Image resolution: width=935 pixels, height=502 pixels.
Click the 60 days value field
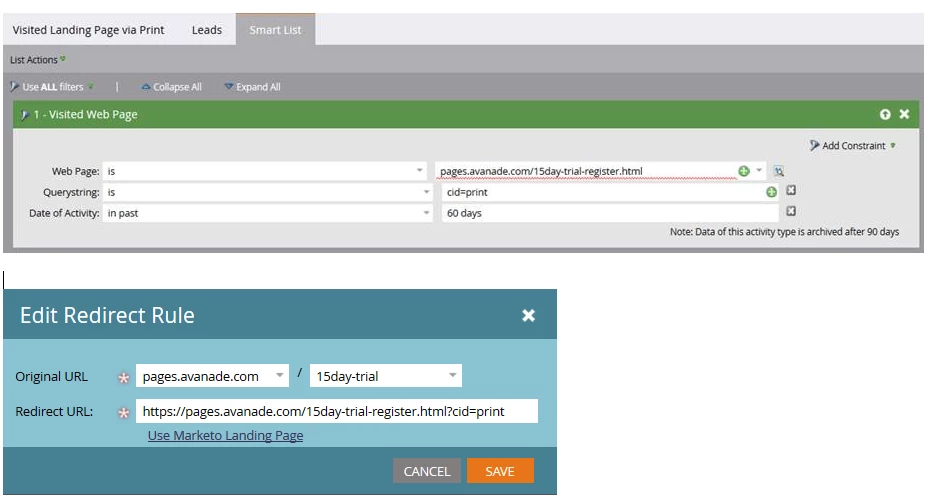(610, 213)
